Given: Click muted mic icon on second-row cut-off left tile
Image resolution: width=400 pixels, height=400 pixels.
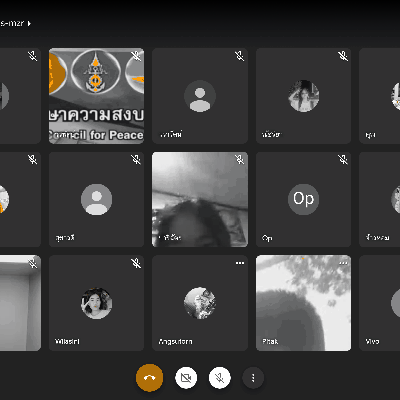Looking at the screenshot, I should [33, 159].
